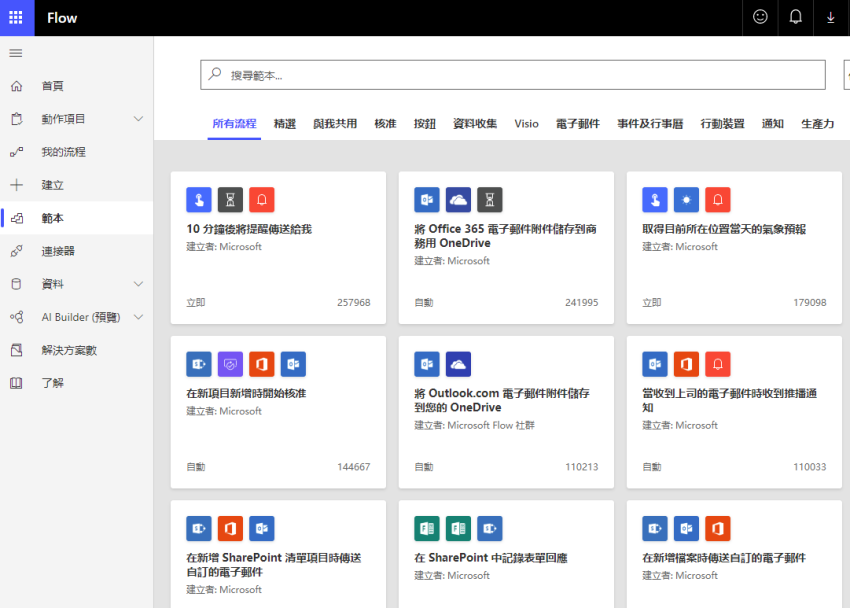Expand the 動作項目 chevron
The image size is (850, 608).
click(139, 119)
